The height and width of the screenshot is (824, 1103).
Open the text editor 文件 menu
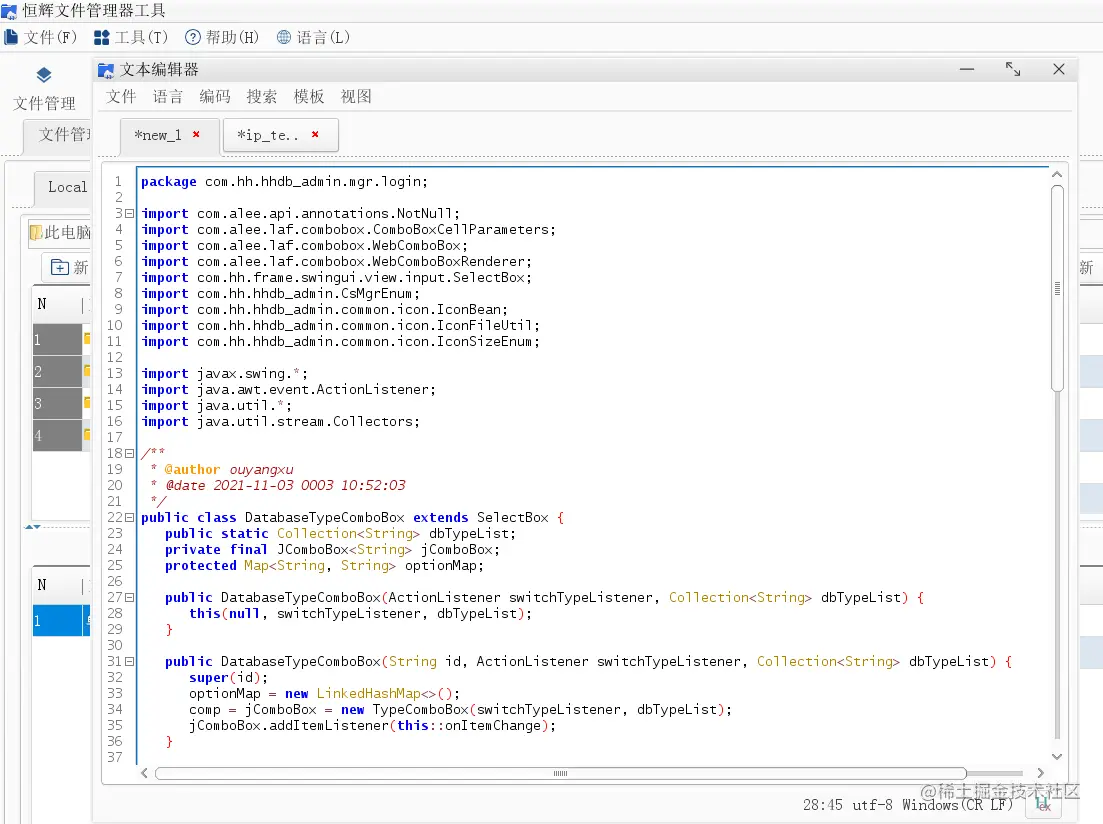pos(121,96)
